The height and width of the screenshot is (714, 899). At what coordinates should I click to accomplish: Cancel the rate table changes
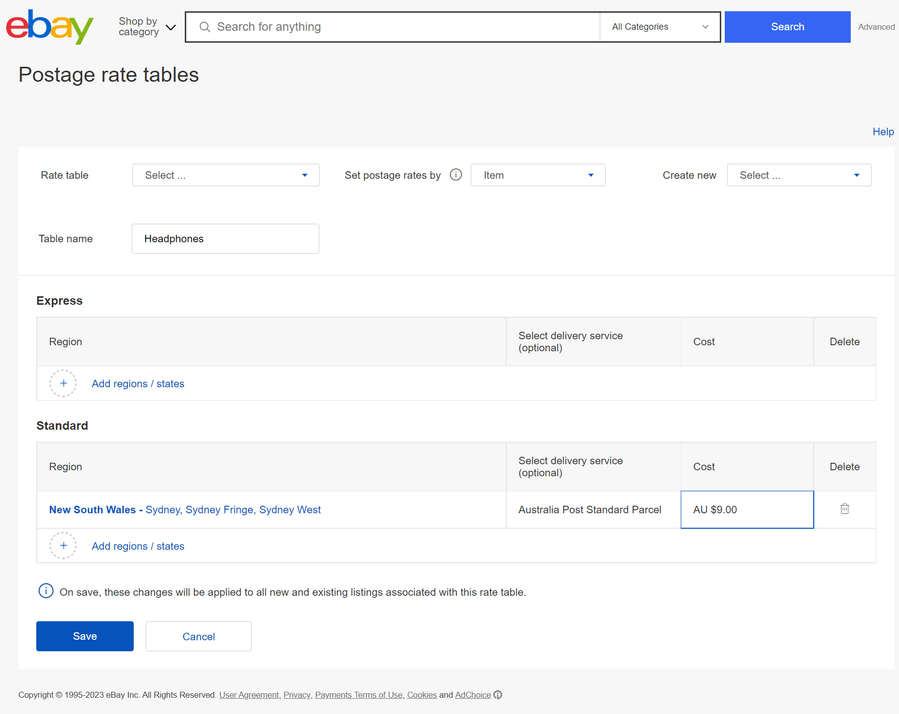tap(198, 636)
